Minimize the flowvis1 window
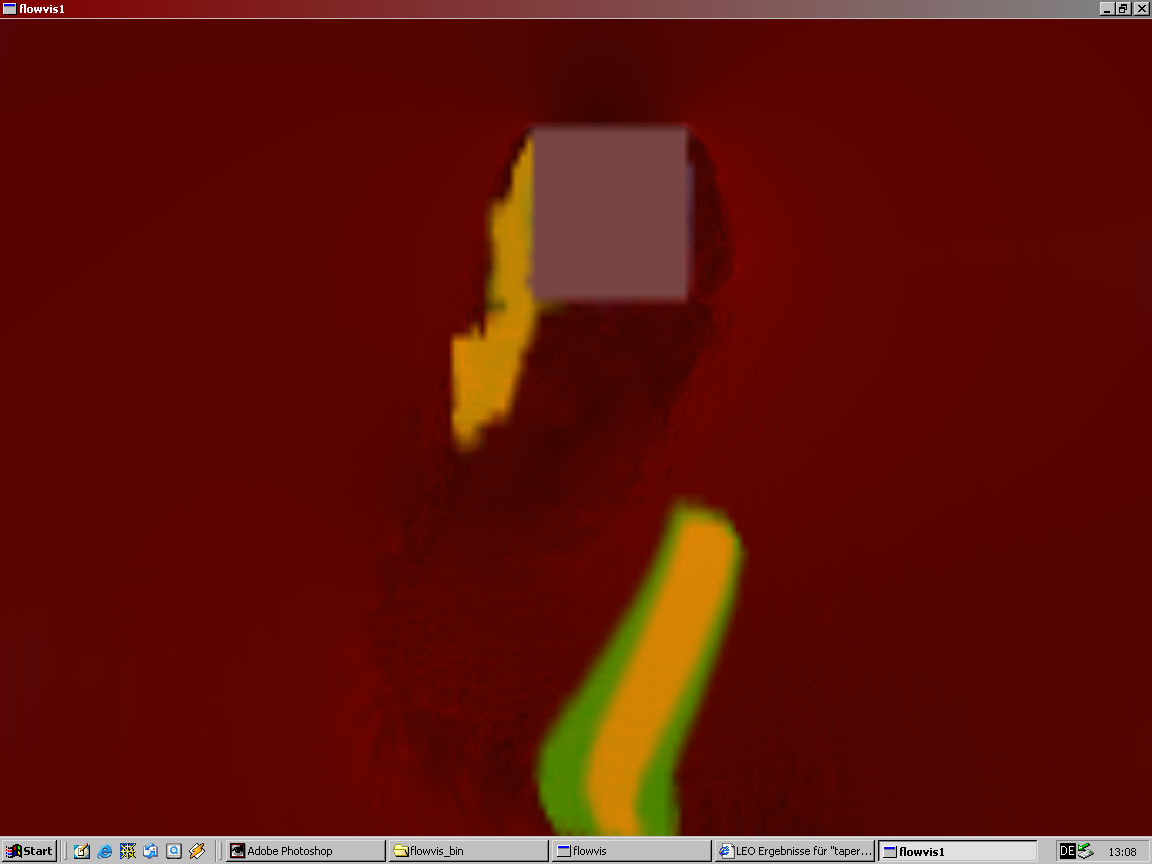This screenshot has height=864, width=1152. tap(1107, 9)
